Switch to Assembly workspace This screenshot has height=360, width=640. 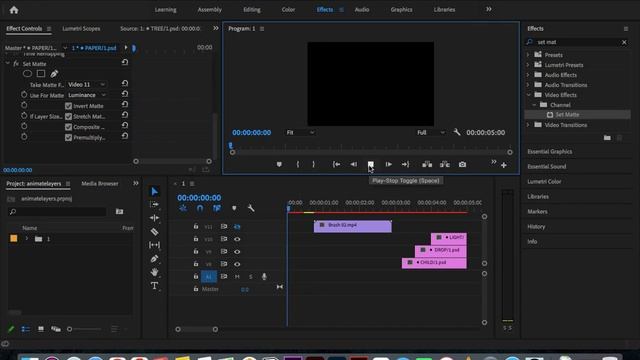209,9
